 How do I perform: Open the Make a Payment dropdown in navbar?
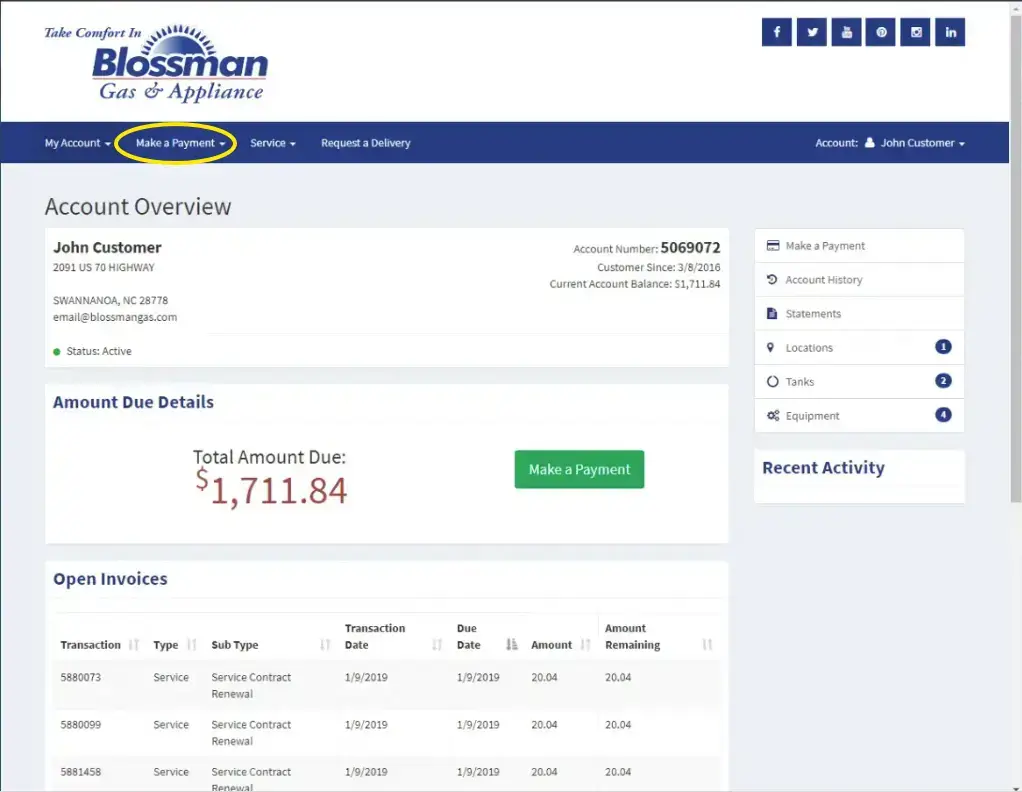(180, 143)
